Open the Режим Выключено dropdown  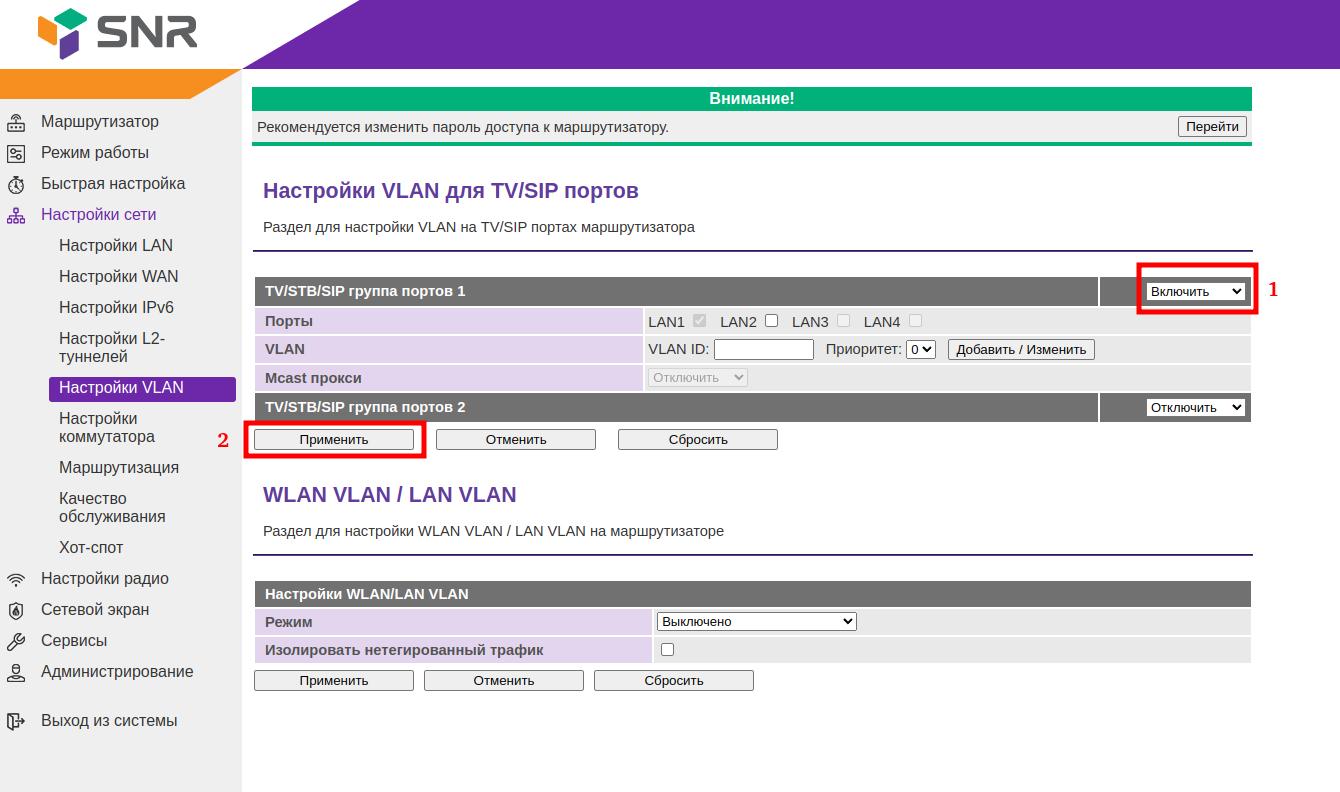tap(757, 621)
